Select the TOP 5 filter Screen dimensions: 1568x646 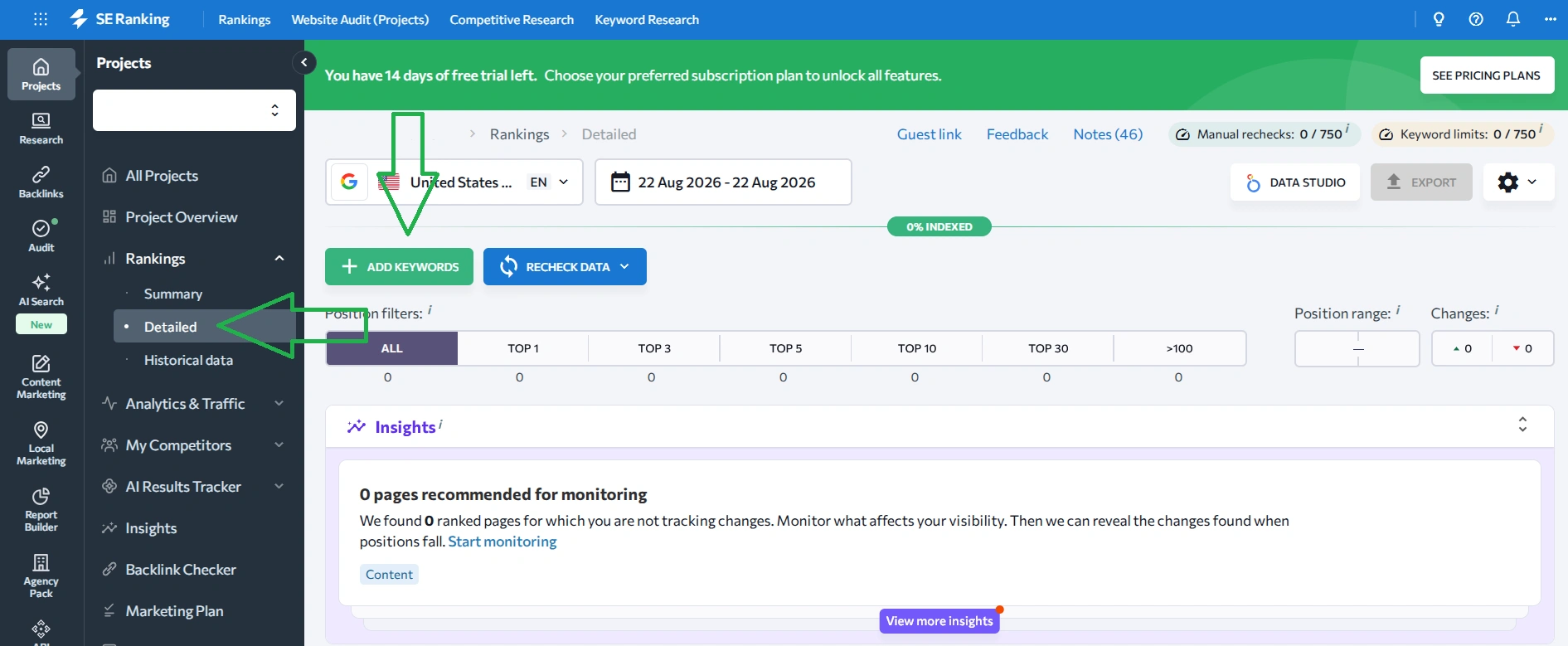pyautogui.click(x=785, y=348)
